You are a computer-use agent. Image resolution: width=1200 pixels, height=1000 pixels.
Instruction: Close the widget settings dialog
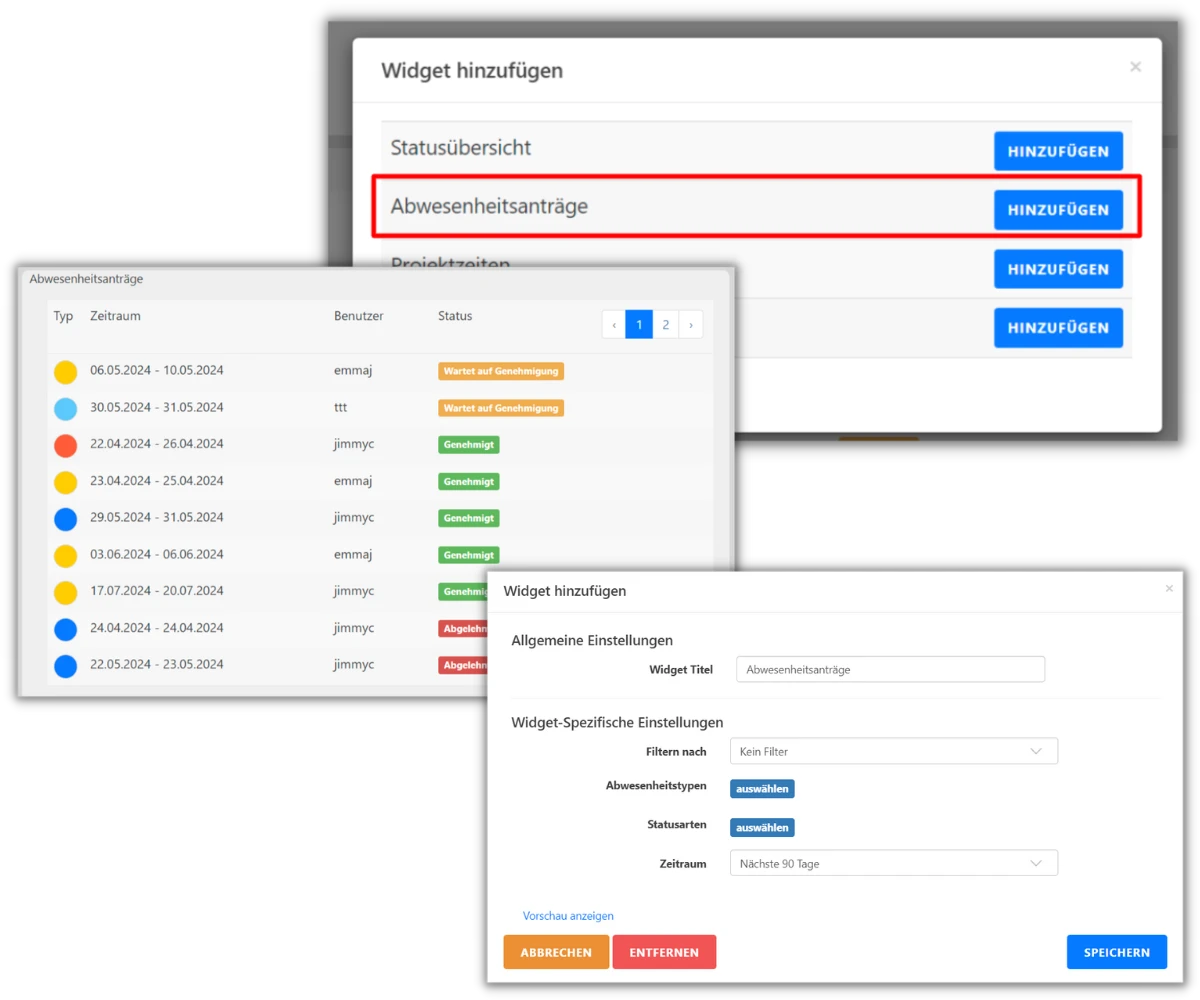pos(1168,589)
